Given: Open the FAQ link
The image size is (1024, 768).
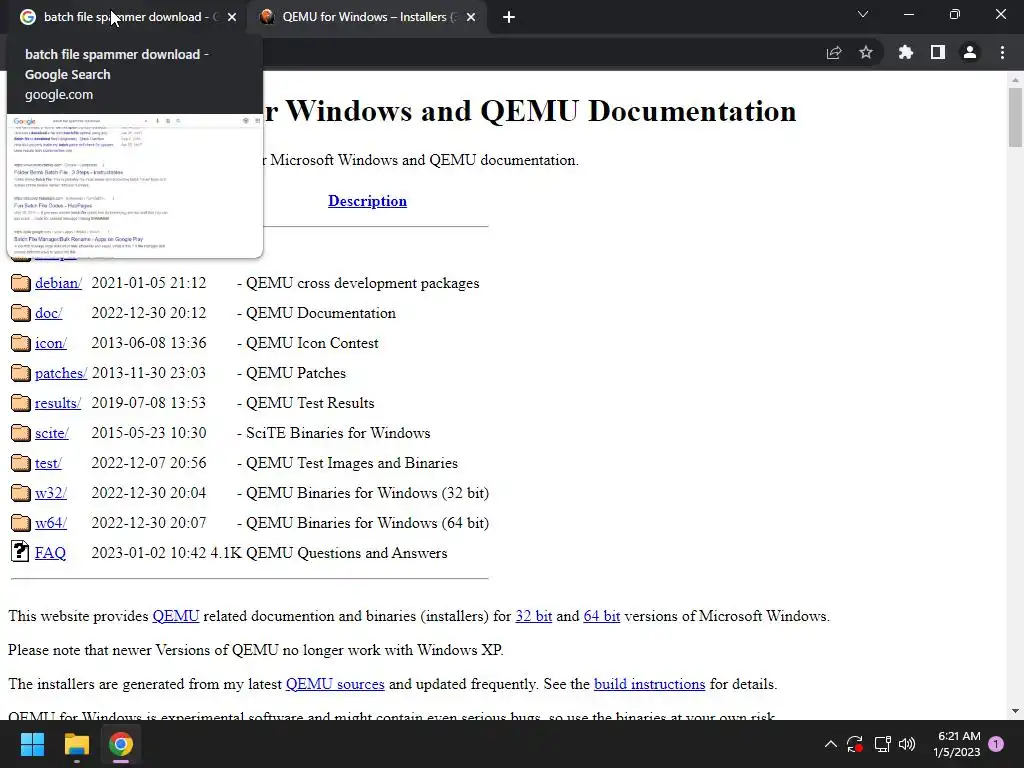Looking at the screenshot, I should point(50,553).
